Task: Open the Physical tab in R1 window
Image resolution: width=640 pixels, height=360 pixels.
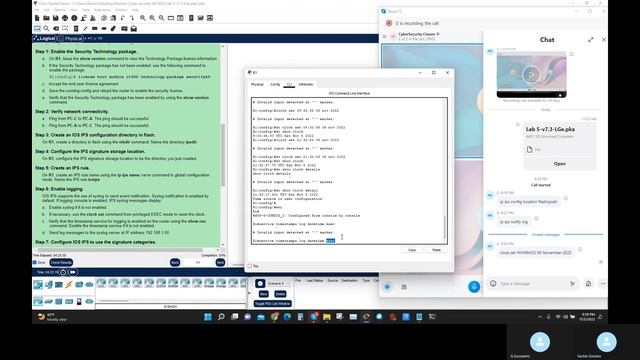Action: tap(257, 84)
